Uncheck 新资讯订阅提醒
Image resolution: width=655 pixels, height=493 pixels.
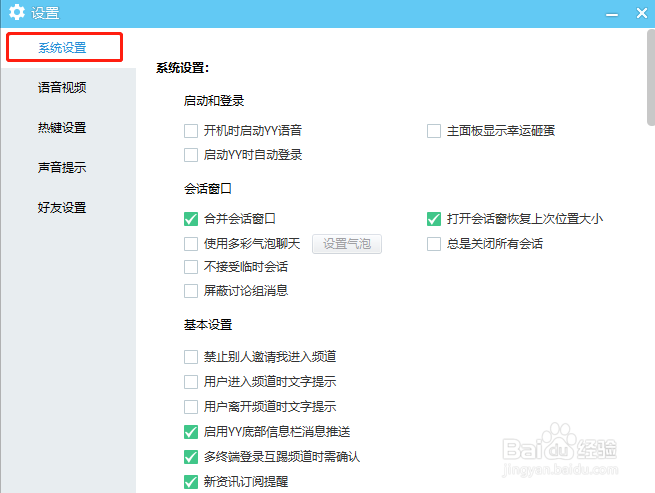coord(191,482)
